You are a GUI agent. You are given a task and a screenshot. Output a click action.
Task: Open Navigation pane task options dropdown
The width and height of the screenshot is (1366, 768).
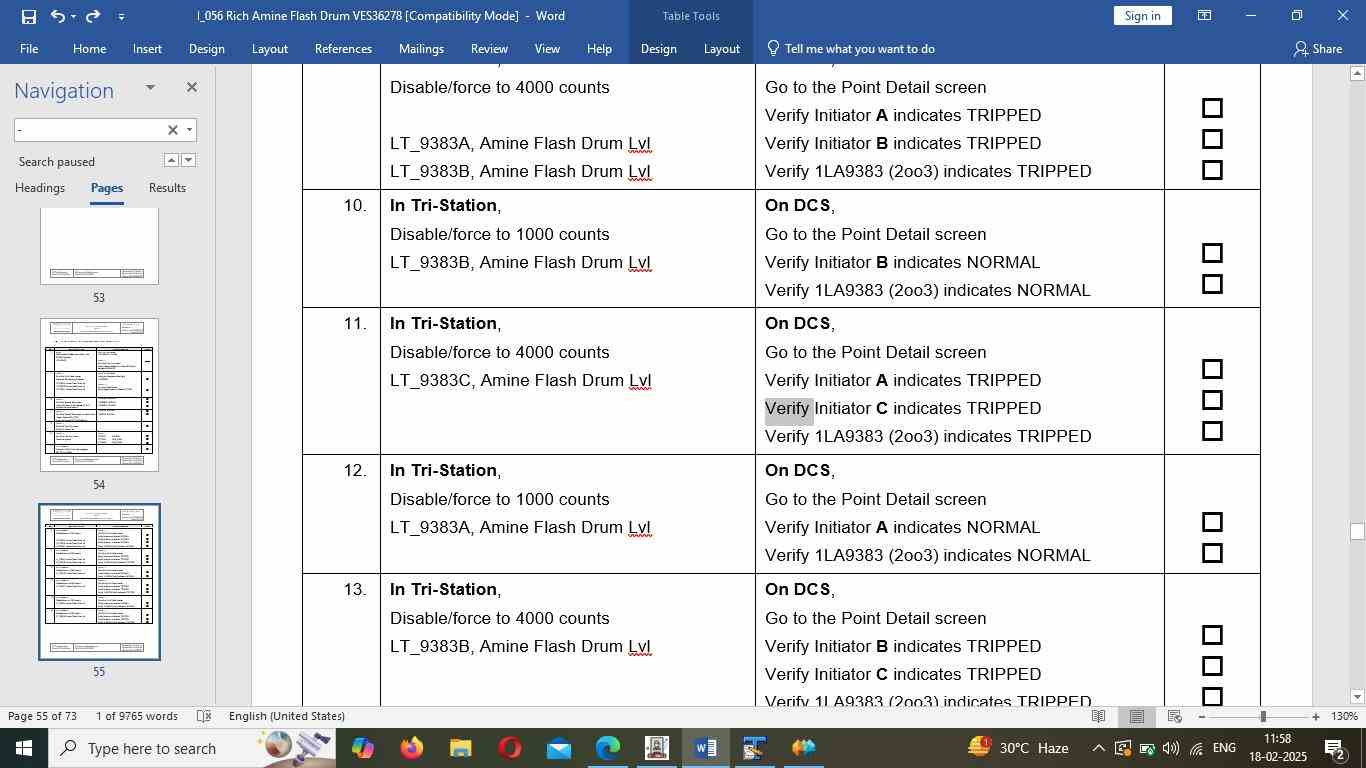(x=150, y=88)
